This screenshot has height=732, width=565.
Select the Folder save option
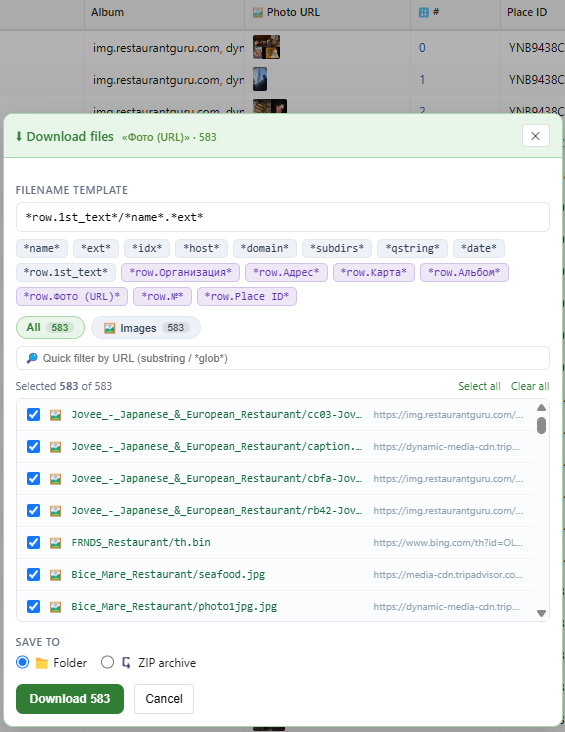[x=22, y=662]
